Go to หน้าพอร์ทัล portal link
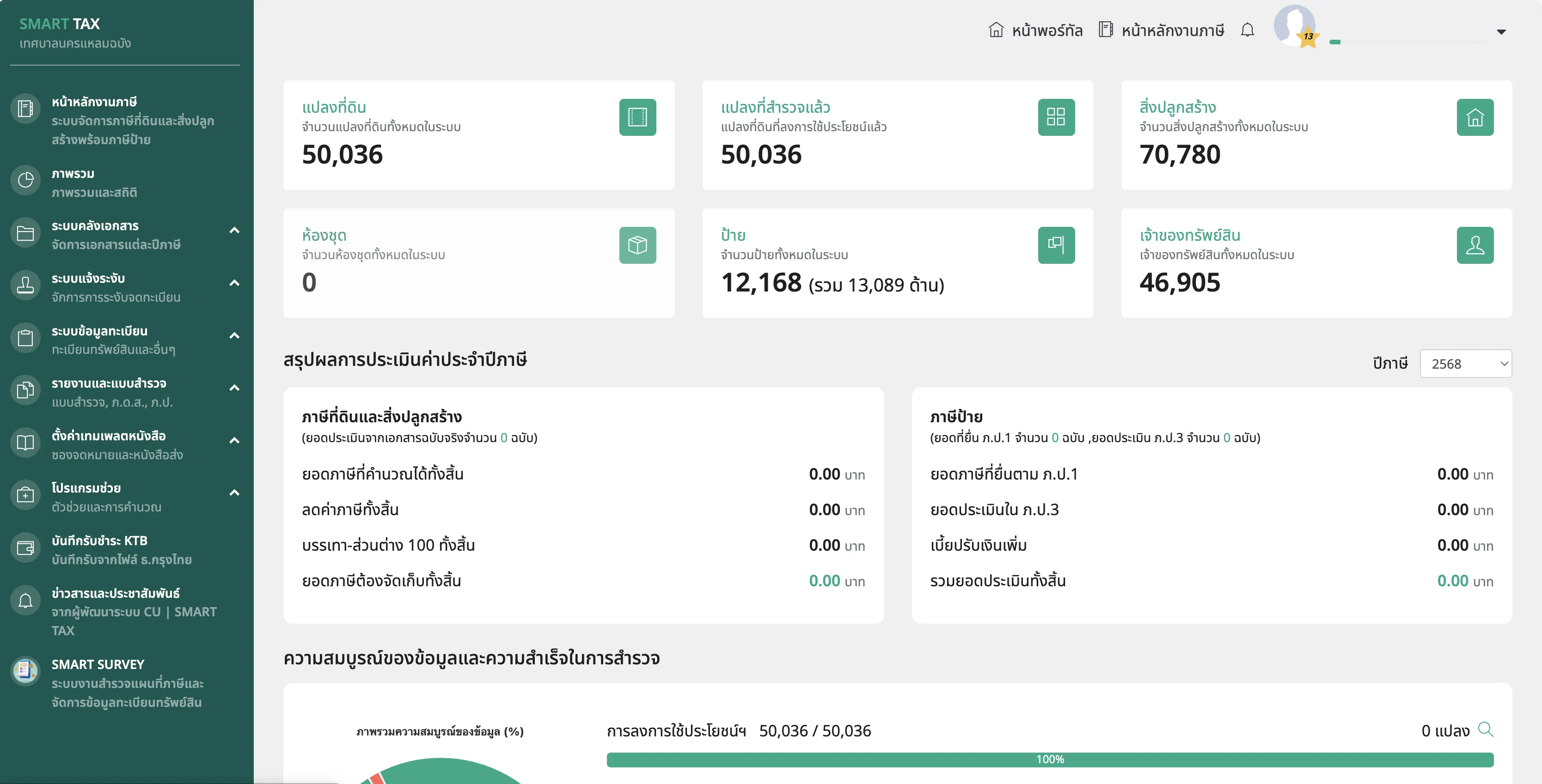This screenshot has width=1542, height=784. 1035,30
